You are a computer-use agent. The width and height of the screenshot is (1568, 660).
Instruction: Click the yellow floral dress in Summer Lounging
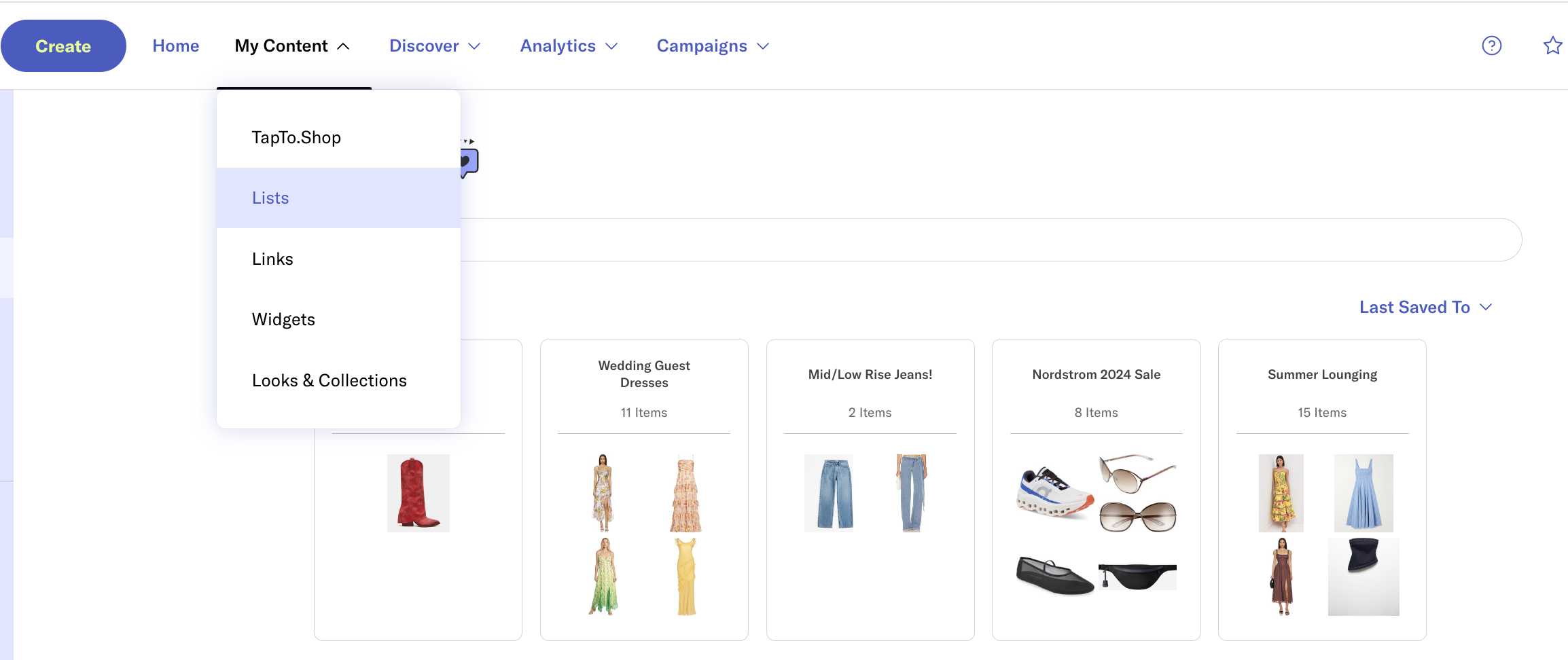(1281, 493)
